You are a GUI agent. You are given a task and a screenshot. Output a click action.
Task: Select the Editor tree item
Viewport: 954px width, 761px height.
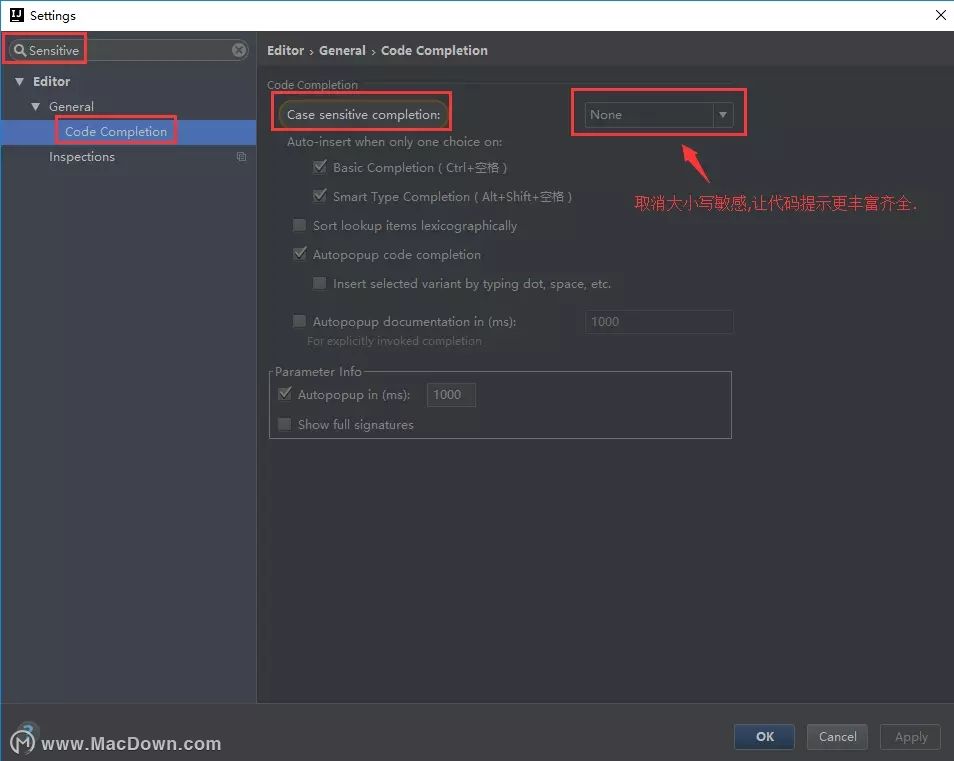click(51, 81)
